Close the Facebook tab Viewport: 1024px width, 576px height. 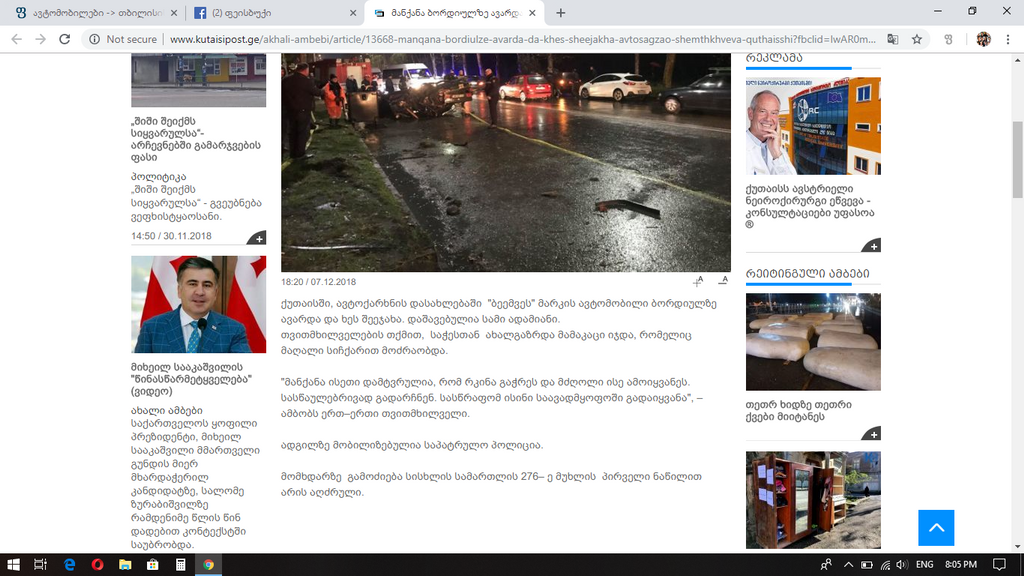tap(353, 12)
